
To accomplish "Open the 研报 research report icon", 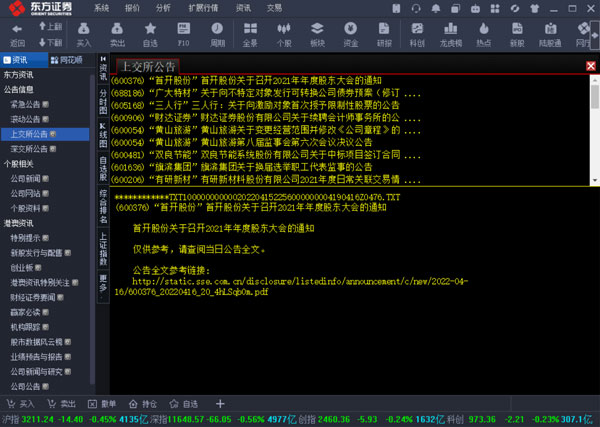I will tap(384, 29).
